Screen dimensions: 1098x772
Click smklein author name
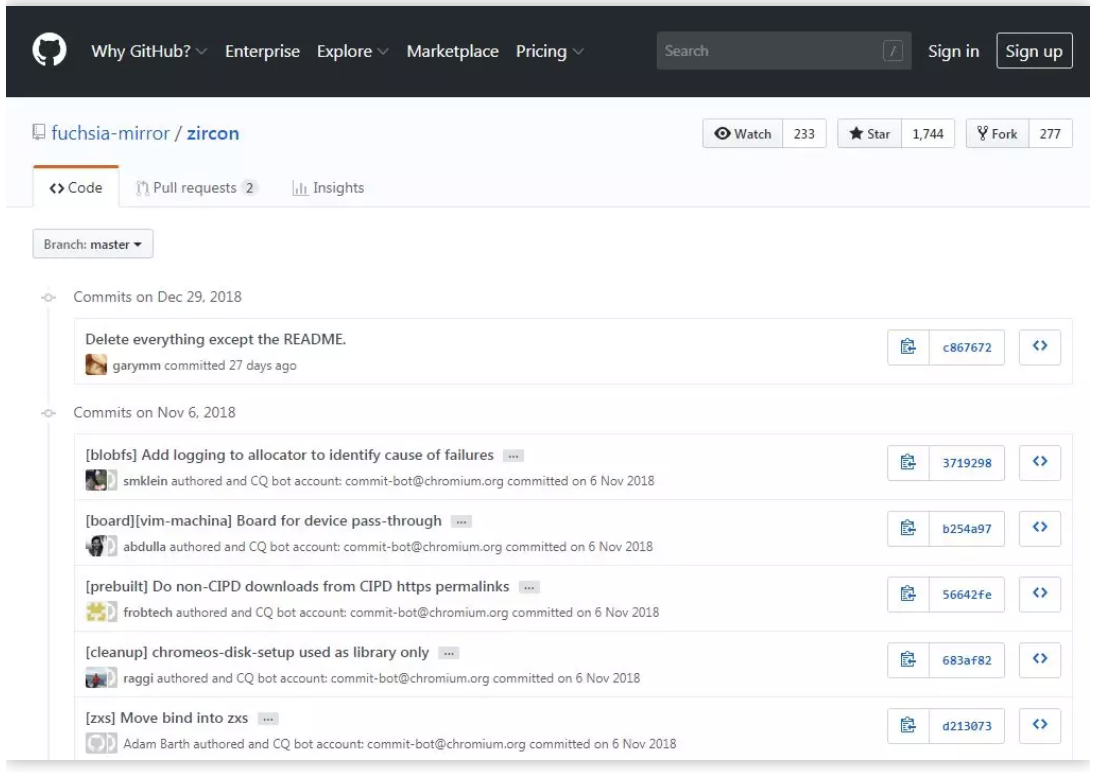pos(145,481)
